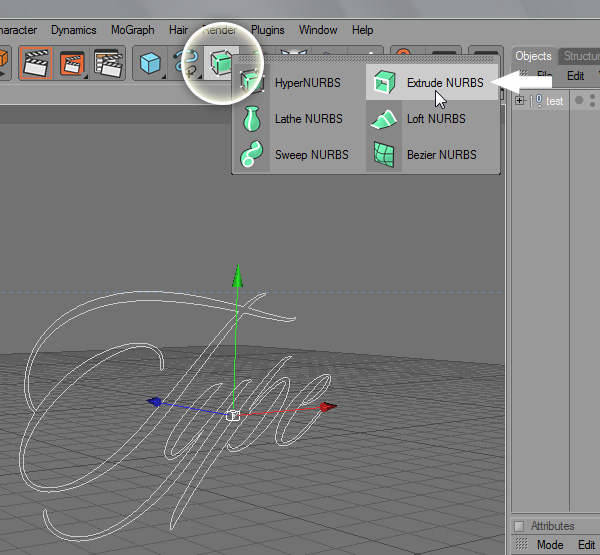Open the Plugins menu
Viewport: 600px width, 555px height.
coord(268,30)
